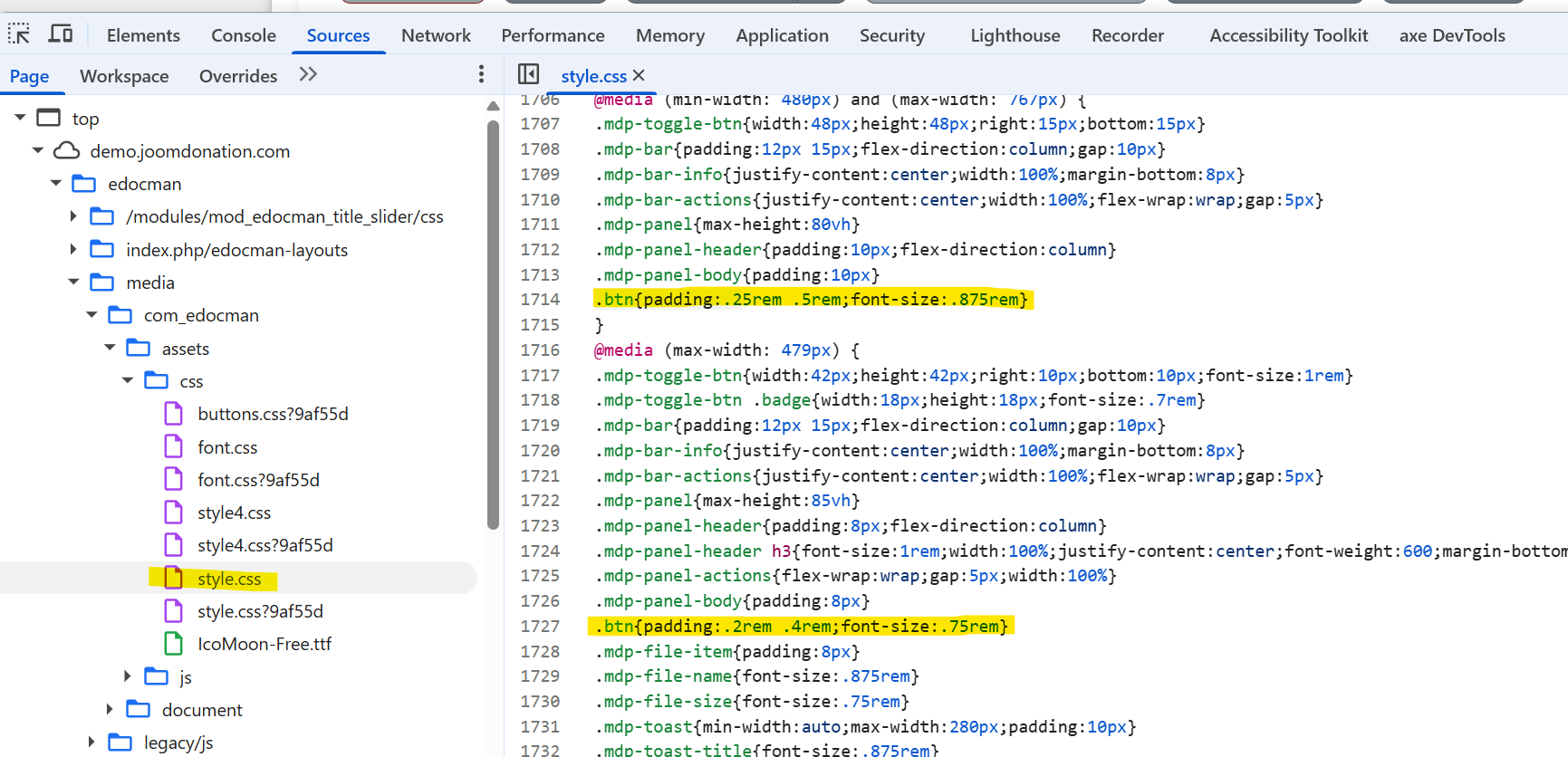Click the edocman folder icon

tap(84, 184)
